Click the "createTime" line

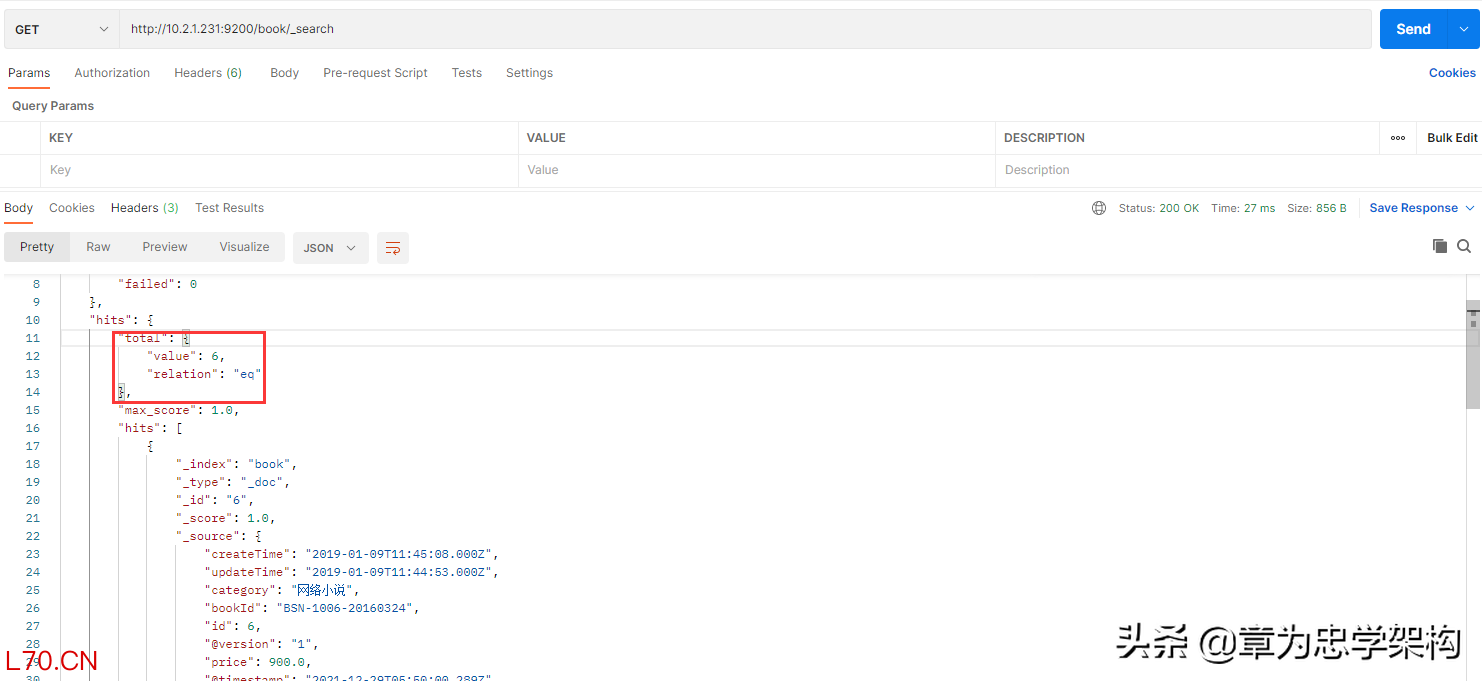click(x=351, y=554)
